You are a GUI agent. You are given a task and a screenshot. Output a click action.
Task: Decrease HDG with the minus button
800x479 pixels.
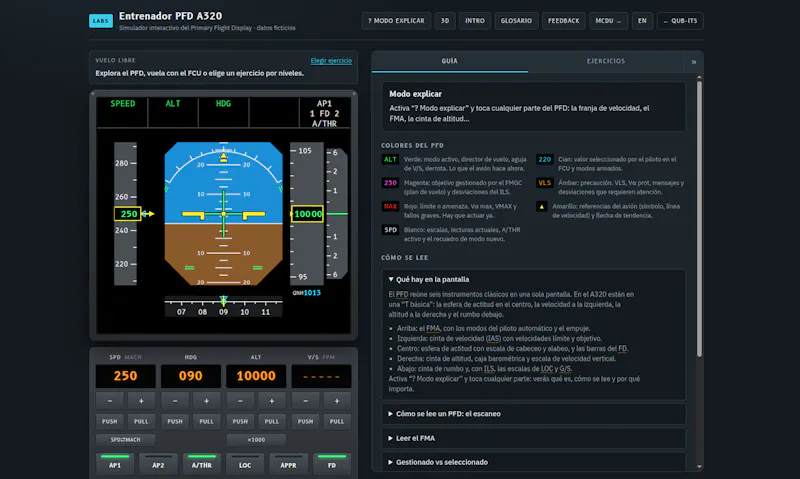click(x=175, y=401)
